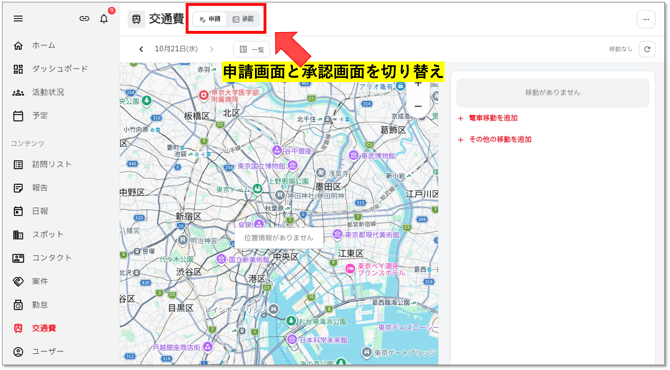Click the 予定 calendar icon
Image resolution: width=670 pixels, height=370 pixels.
18,116
